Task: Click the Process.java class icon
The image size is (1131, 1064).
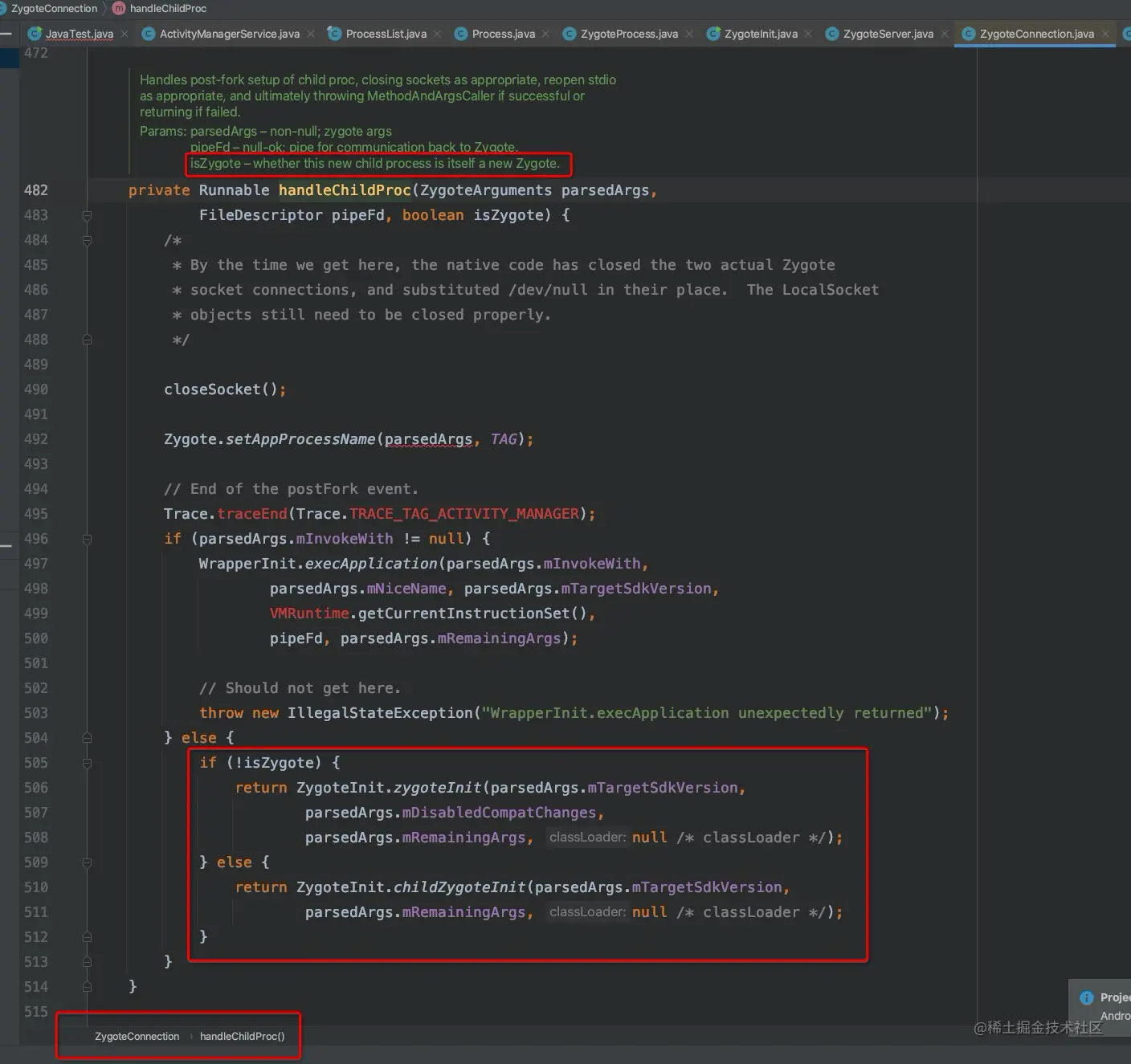Action: (x=460, y=34)
